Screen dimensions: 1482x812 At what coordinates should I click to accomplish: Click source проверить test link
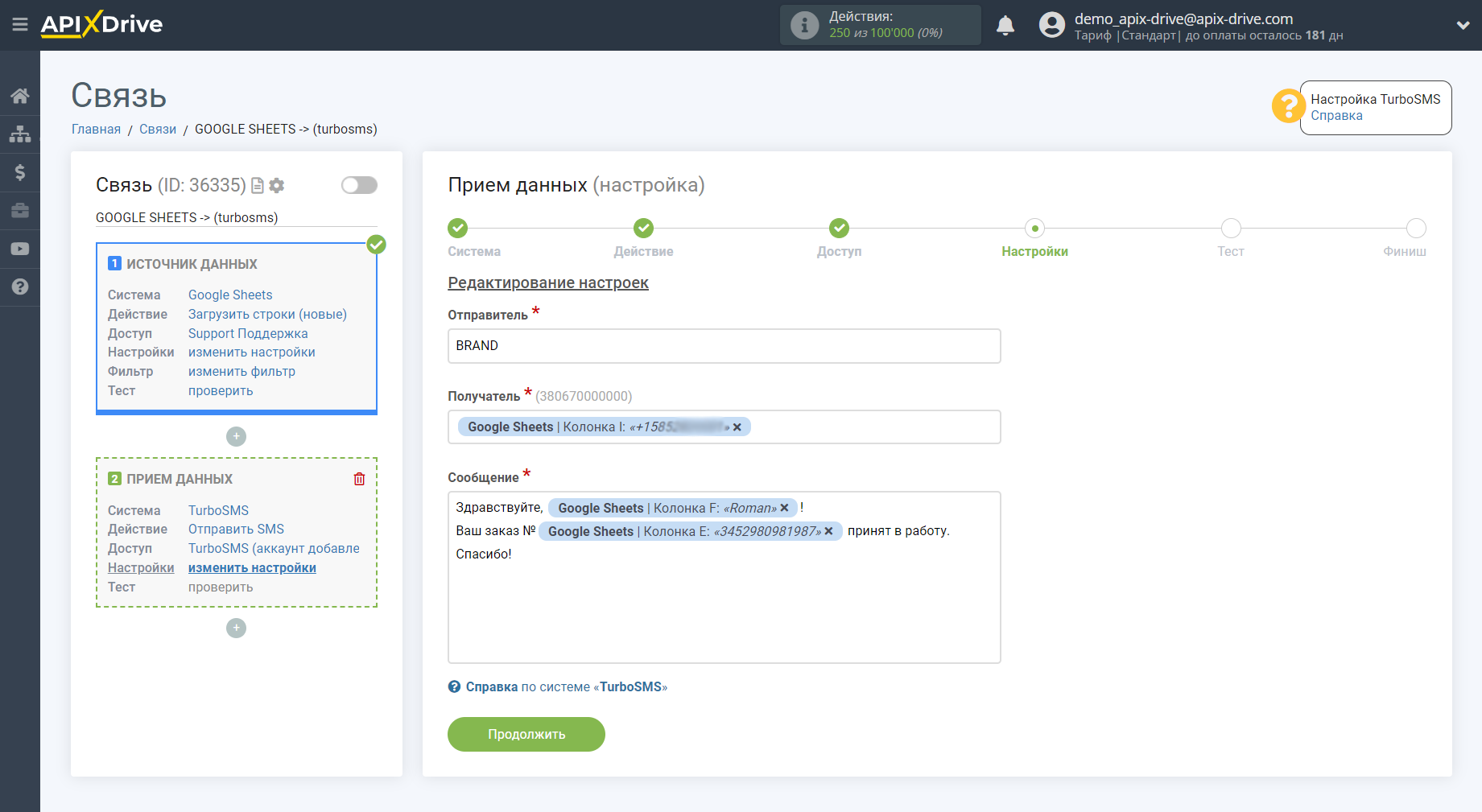pos(221,391)
